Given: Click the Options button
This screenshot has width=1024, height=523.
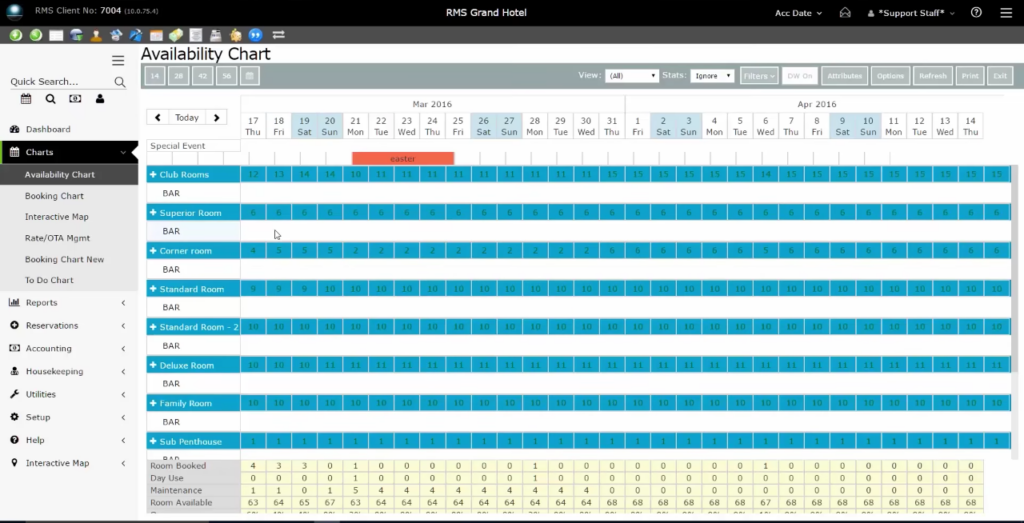Looking at the screenshot, I should 890,76.
